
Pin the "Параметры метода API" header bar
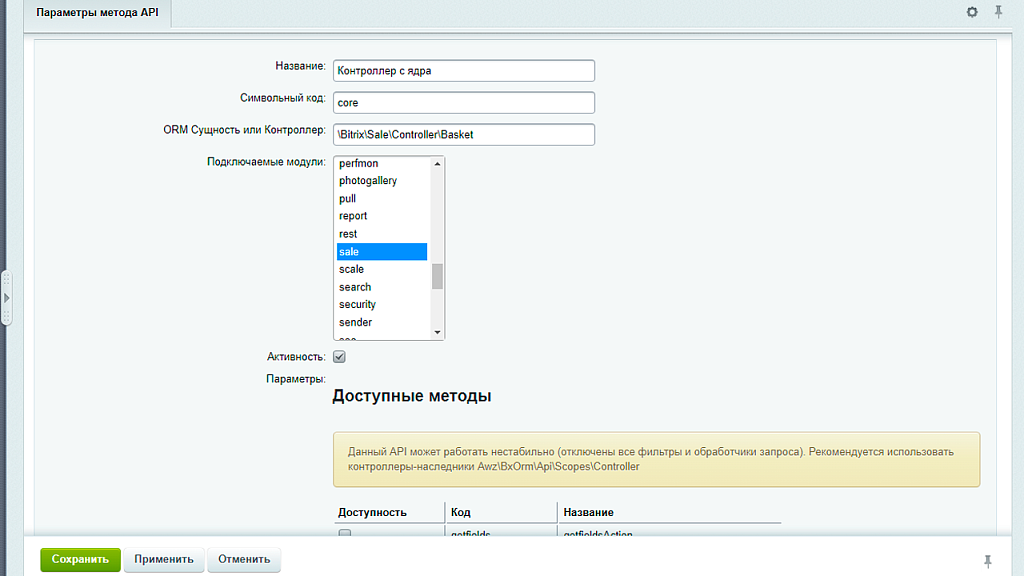click(997, 12)
